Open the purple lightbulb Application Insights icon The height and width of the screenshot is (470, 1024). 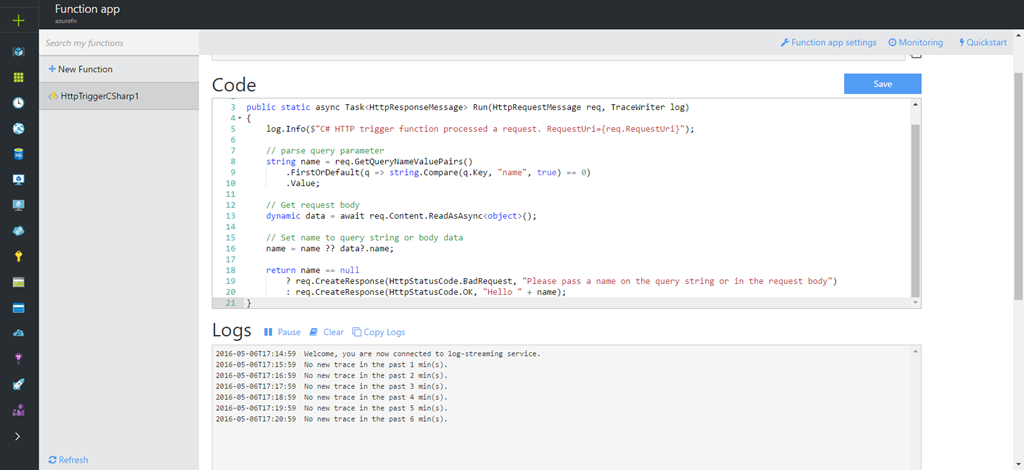click(x=18, y=358)
